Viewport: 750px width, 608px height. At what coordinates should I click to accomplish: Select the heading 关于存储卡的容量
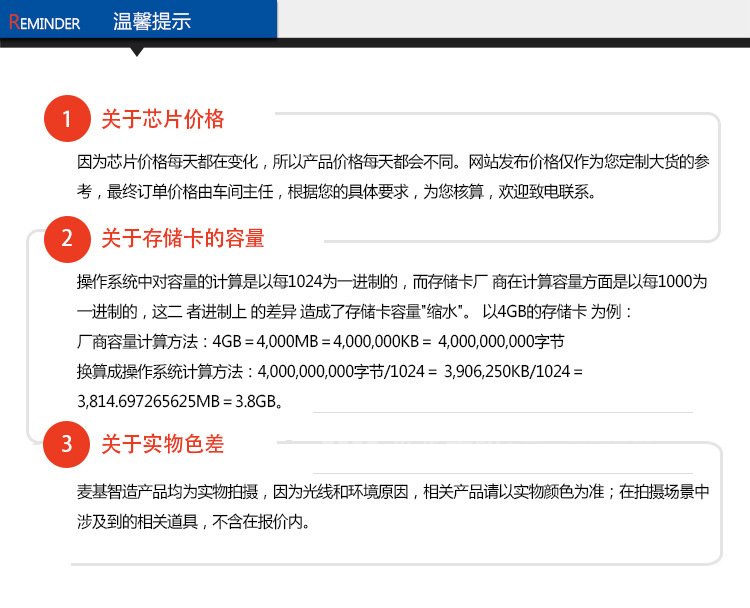[183, 238]
